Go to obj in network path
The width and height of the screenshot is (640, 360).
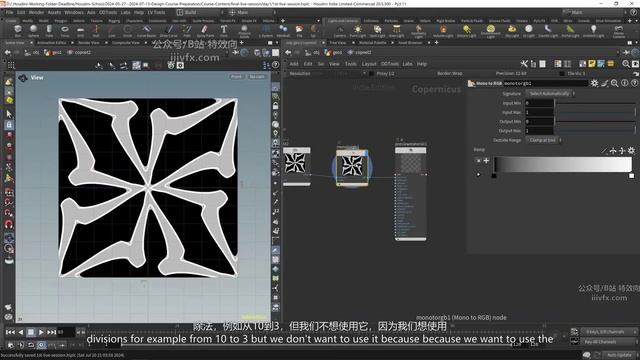[313, 52]
